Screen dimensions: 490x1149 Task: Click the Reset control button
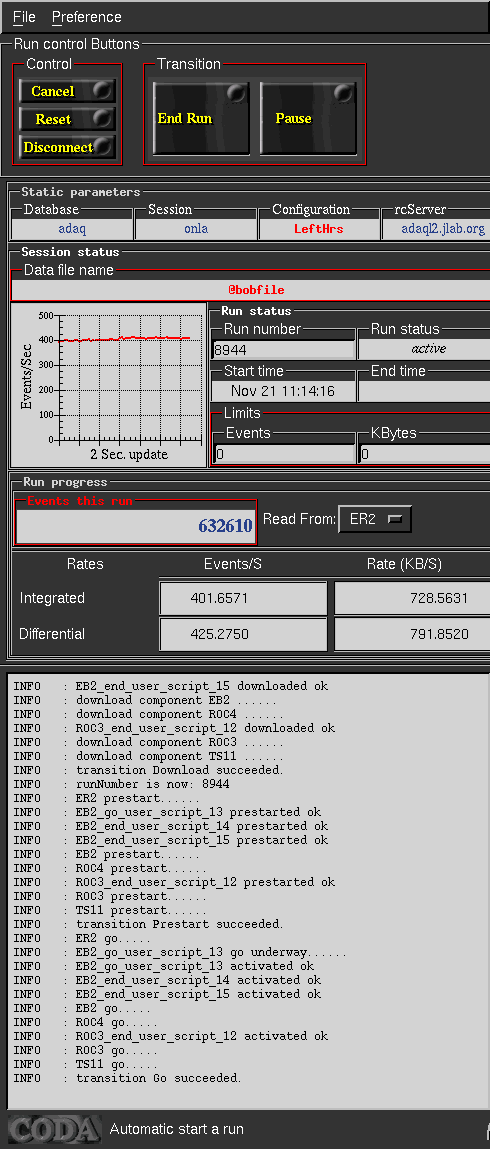(x=67, y=119)
